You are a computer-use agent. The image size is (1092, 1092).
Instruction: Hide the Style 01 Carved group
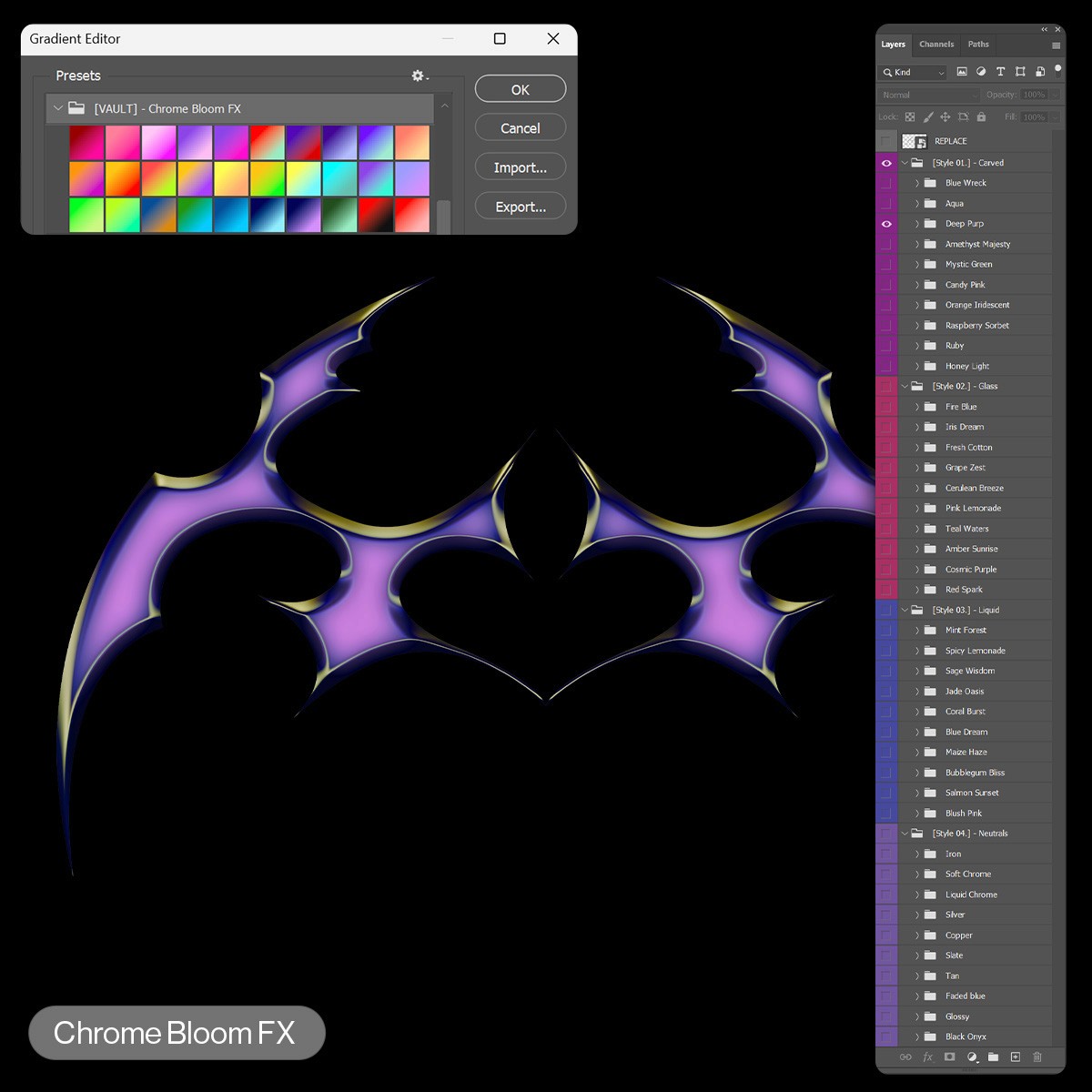(x=886, y=163)
